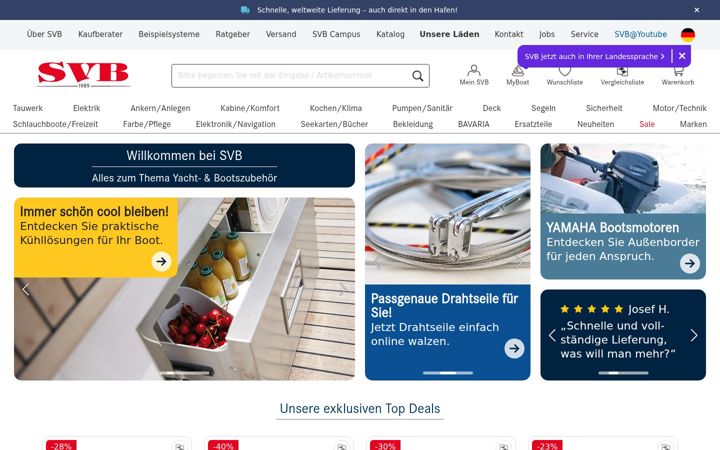Open SVB jetzt auch in Ihrer Landessprache

click(x=595, y=56)
